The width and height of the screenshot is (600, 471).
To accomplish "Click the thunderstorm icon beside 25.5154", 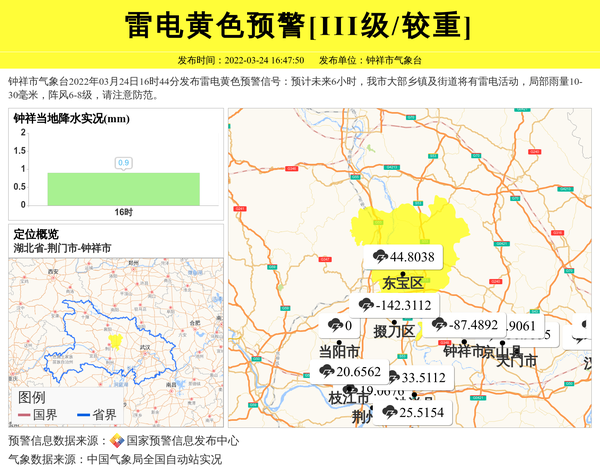I will tap(388, 412).
